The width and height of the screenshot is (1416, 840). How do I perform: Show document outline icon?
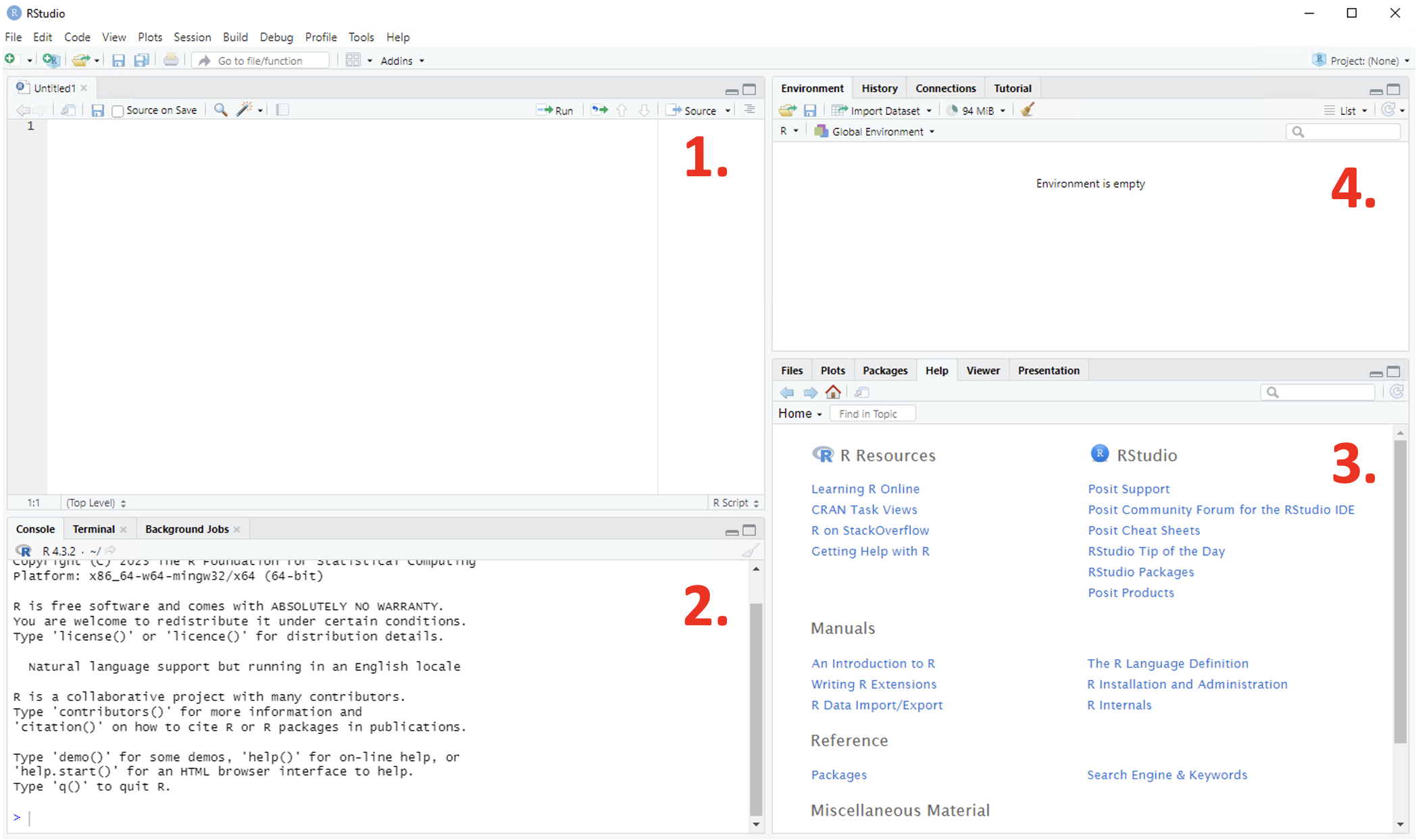click(x=749, y=109)
